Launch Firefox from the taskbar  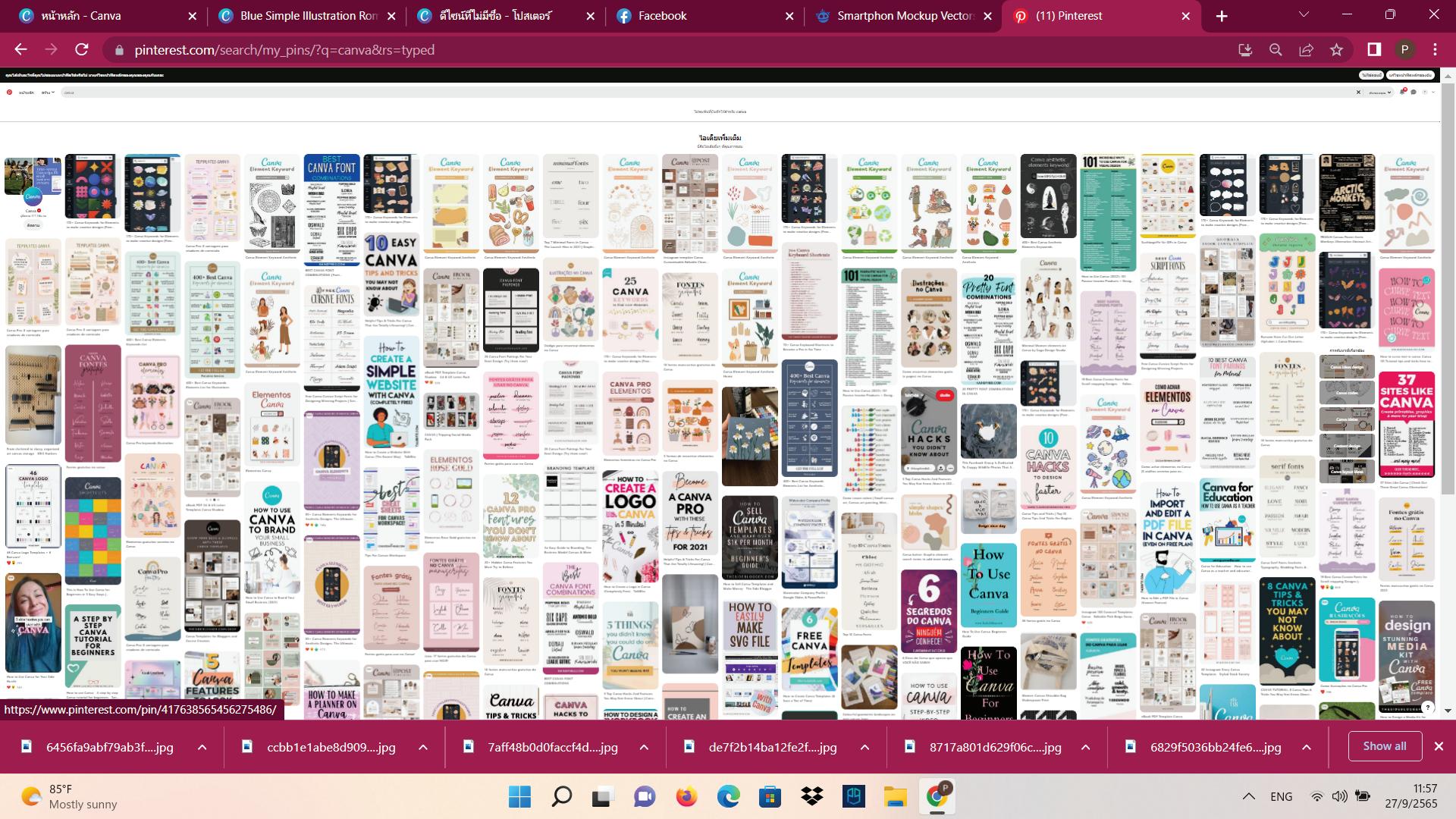point(686,796)
